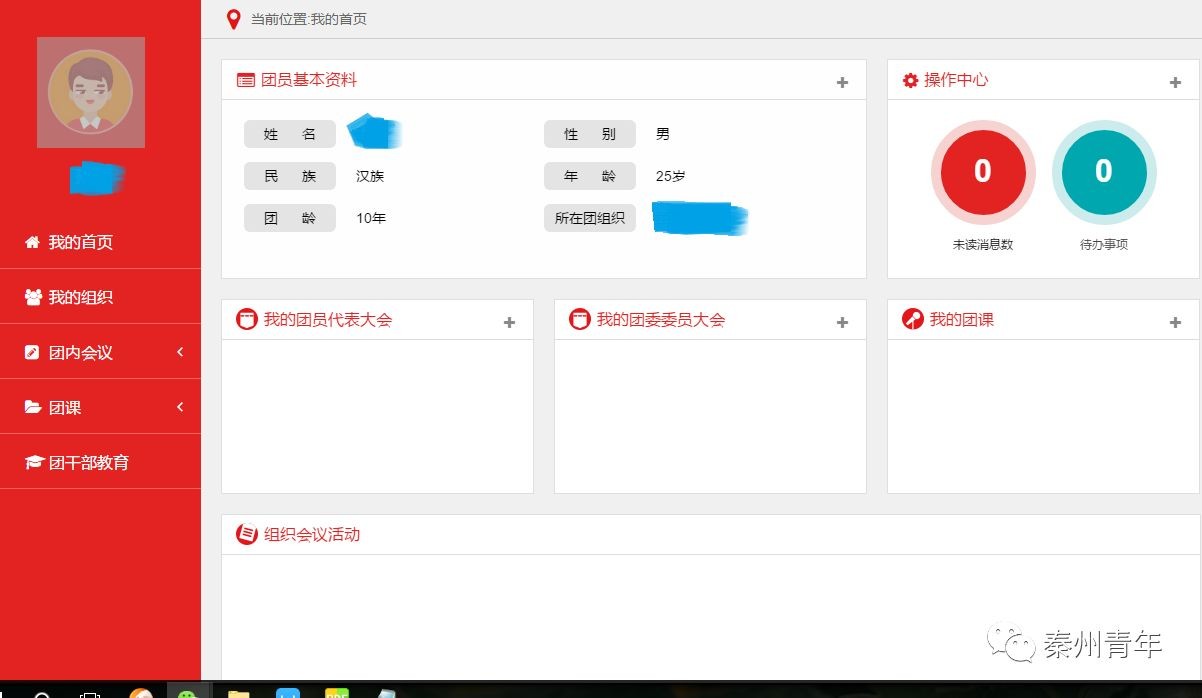
Task: Open pending tasks teal counter circle
Action: tap(1103, 172)
